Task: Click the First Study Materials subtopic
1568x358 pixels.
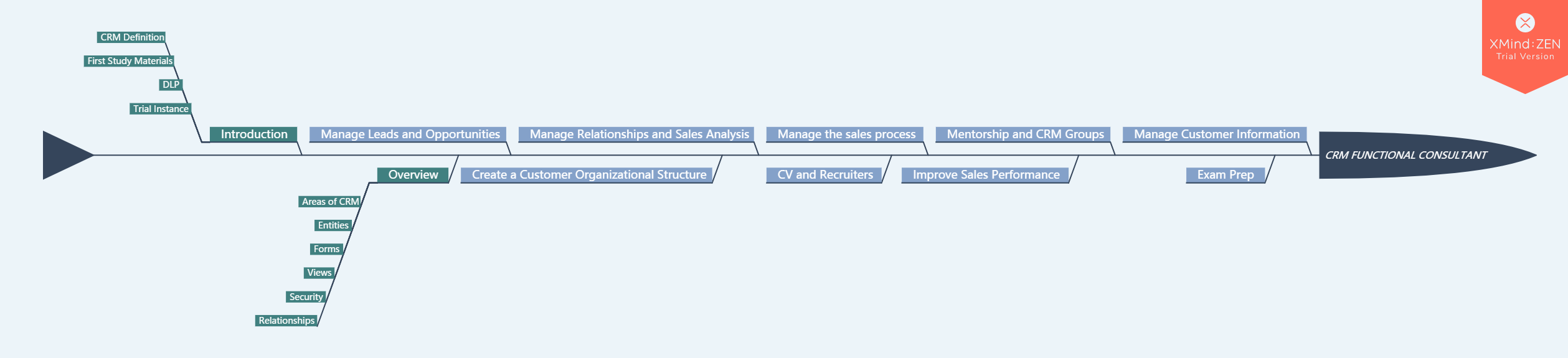Action: [129, 61]
